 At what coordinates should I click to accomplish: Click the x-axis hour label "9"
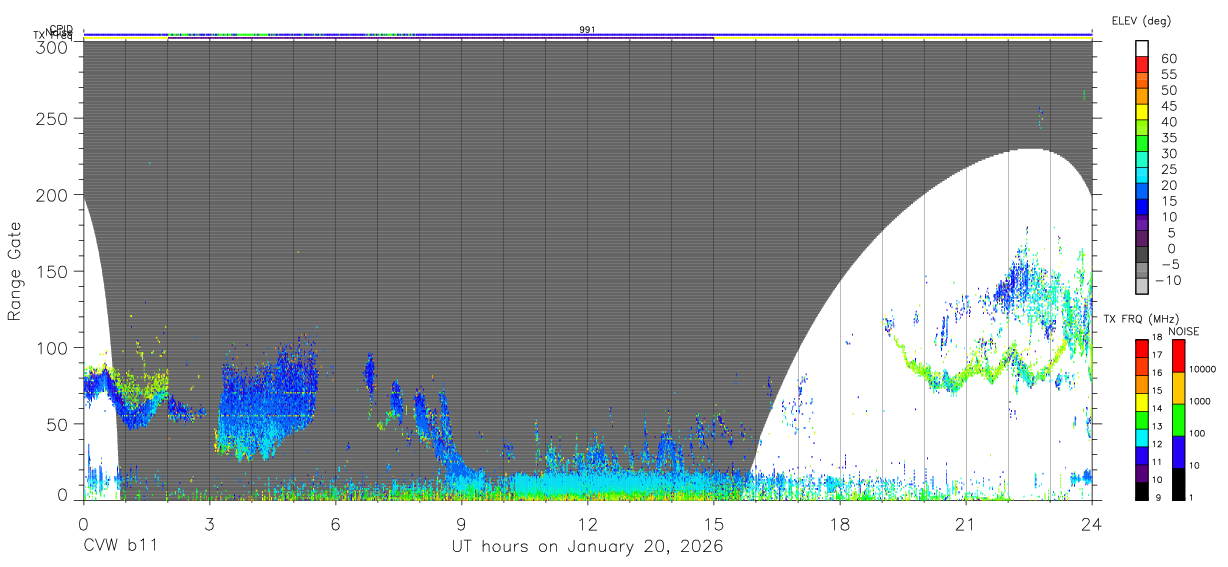[461, 523]
